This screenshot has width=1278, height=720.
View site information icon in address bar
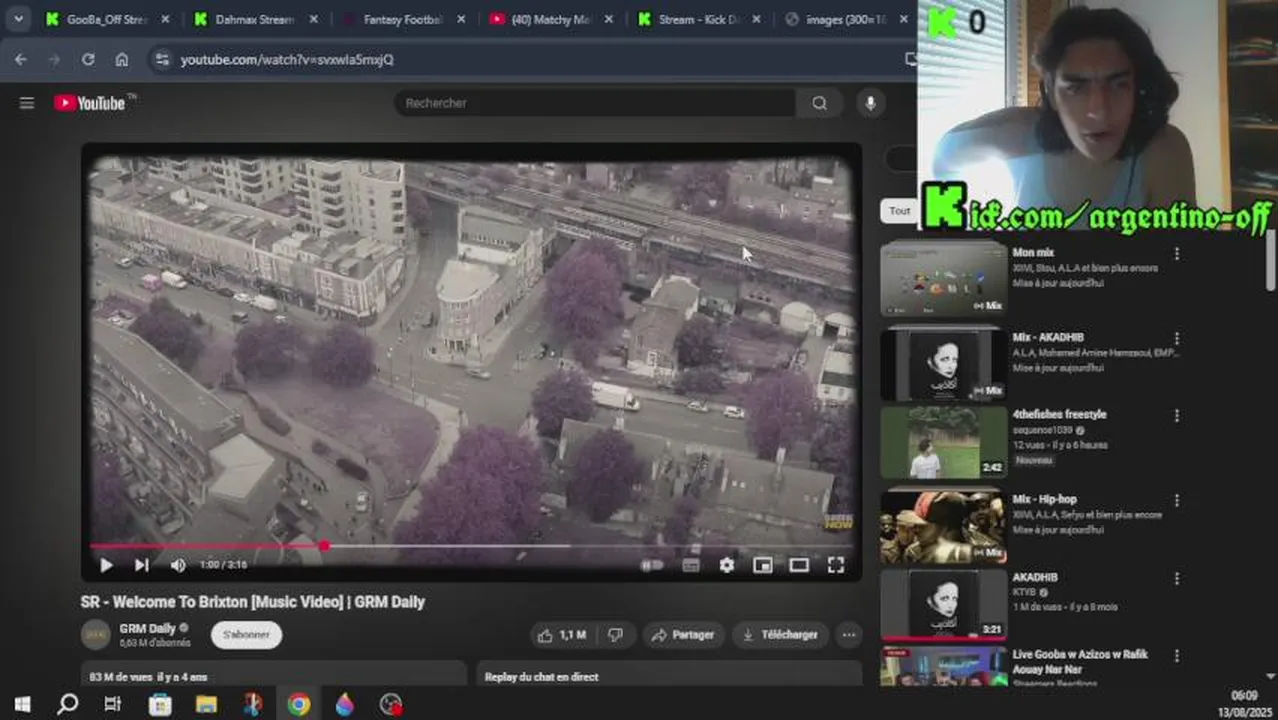(x=163, y=59)
